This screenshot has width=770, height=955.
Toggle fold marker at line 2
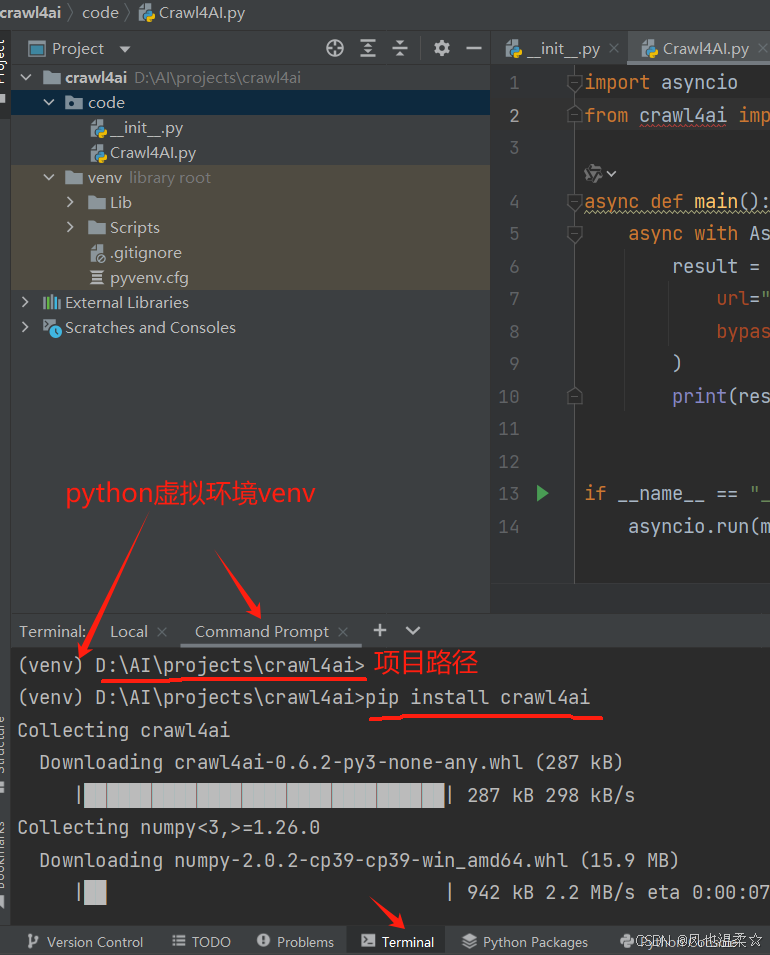[x=574, y=115]
